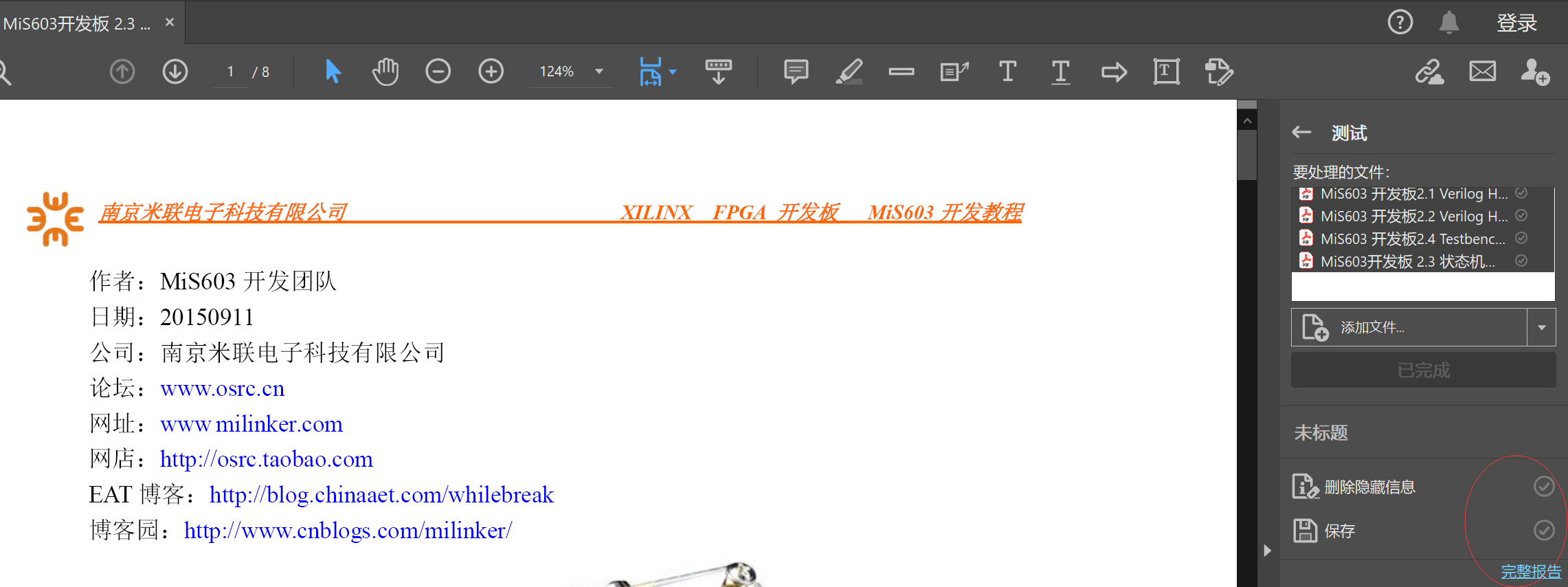The image size is (1568, 587).
Task: Select MiS603 开发板2.1 Verilog file row
Action: click(1422, 193)
